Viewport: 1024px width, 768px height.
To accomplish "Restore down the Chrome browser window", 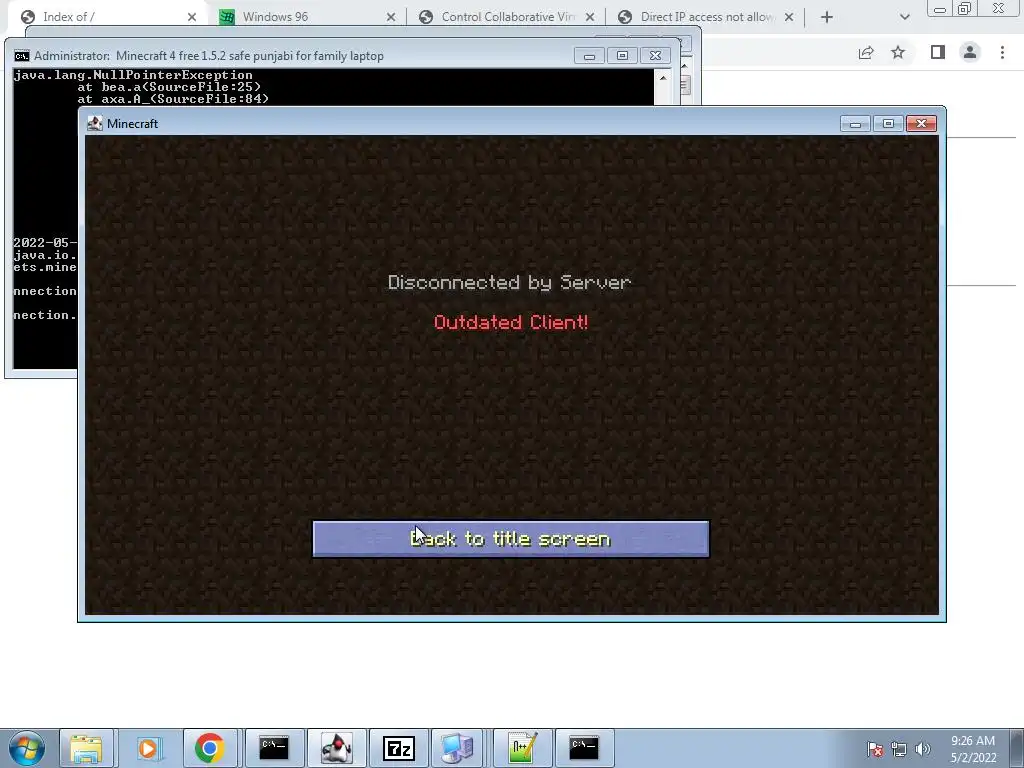I will click(964, 8).
